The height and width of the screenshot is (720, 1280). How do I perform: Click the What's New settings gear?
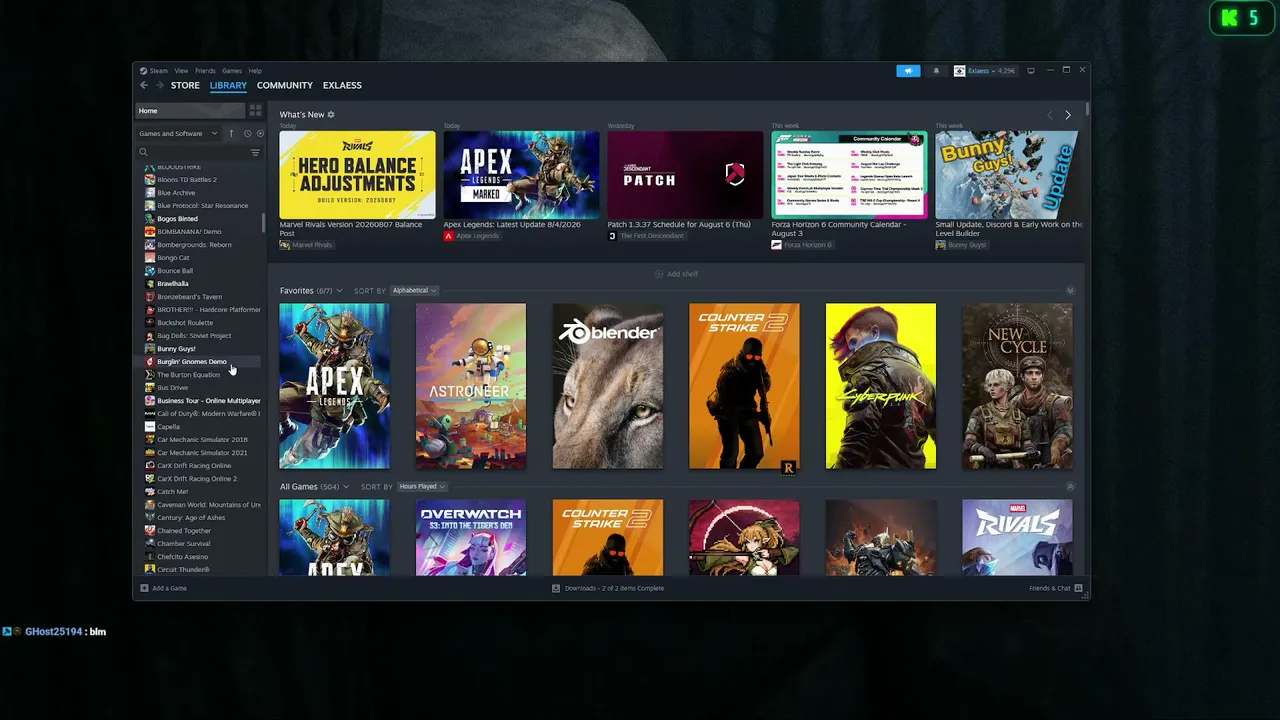tap(331, 115)
